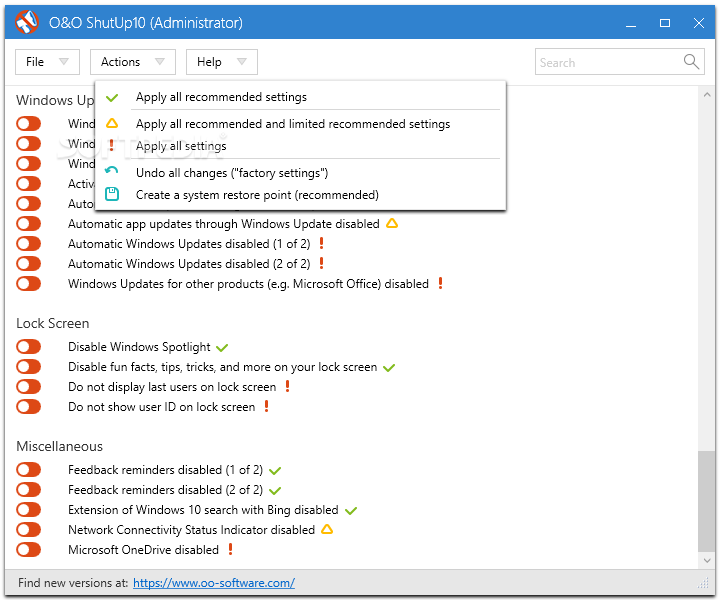Click green checkmark icon beside Apply all recommended settings
The height and width of the screenshot is (600, 720).
112,97
